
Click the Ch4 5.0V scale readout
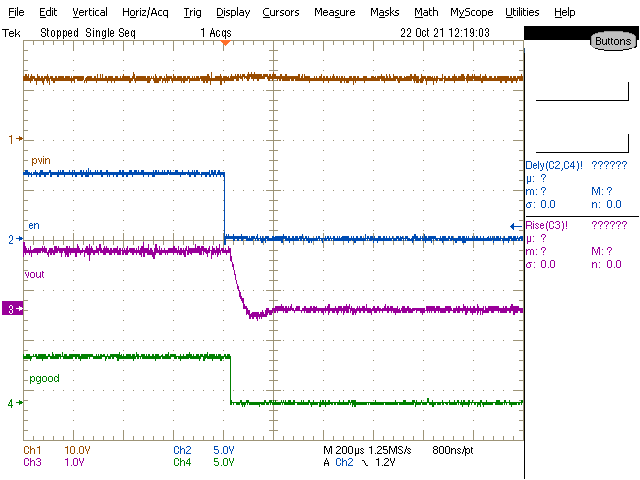204,462
